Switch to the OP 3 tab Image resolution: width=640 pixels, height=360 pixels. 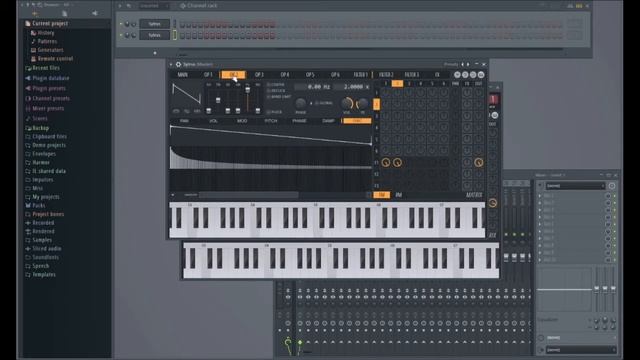[259, 75]
